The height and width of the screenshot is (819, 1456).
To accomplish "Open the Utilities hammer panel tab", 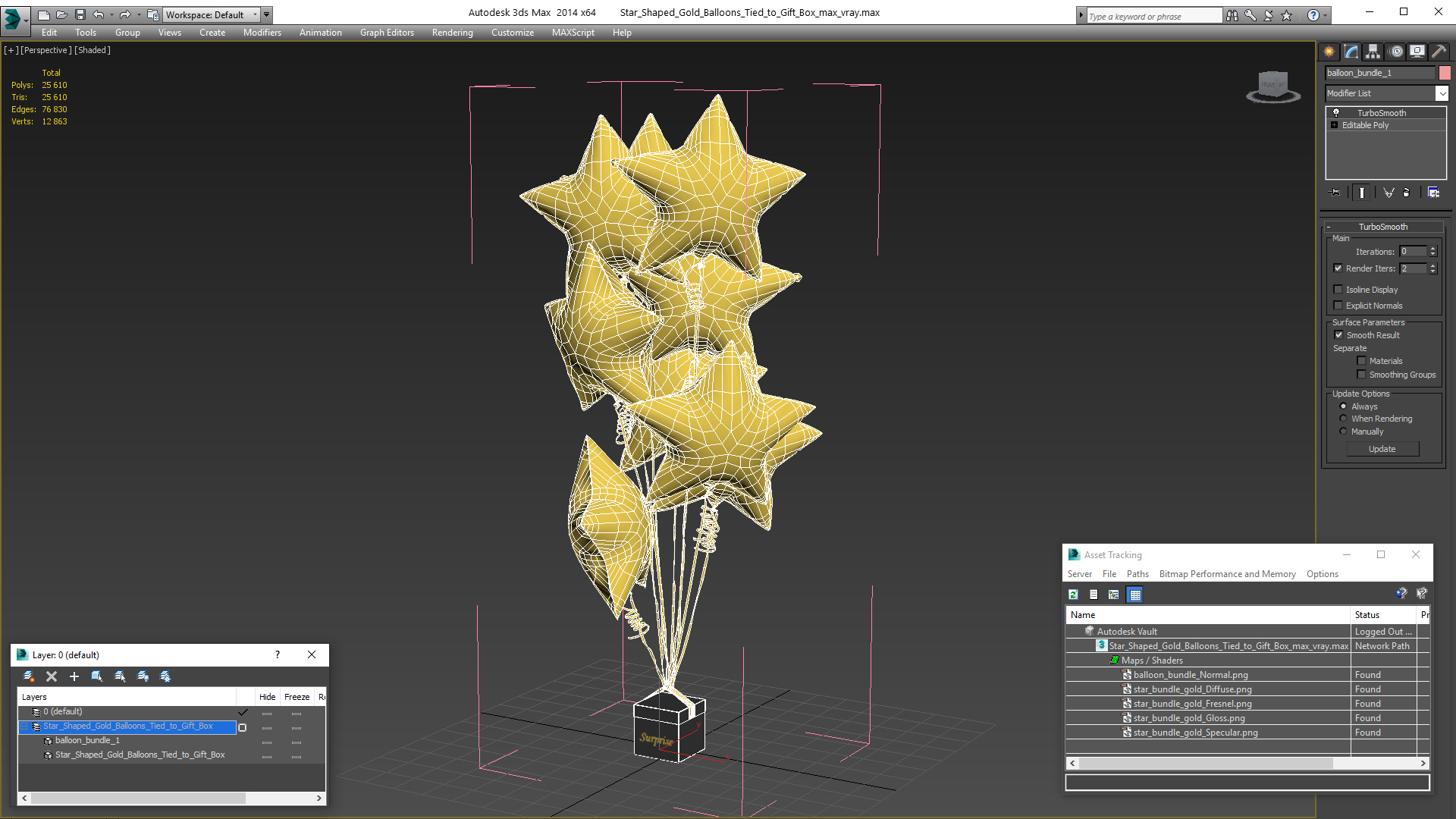I will point(1439,52).
